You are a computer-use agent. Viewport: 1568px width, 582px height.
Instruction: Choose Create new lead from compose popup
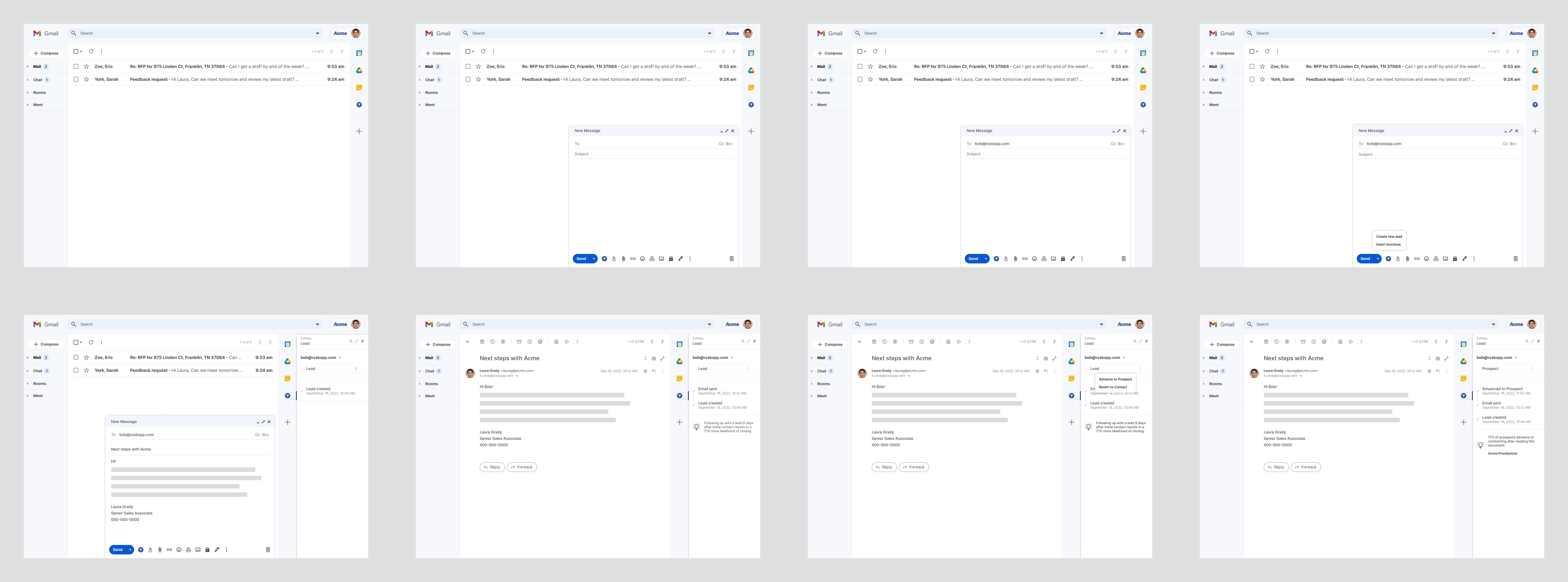1389,237
